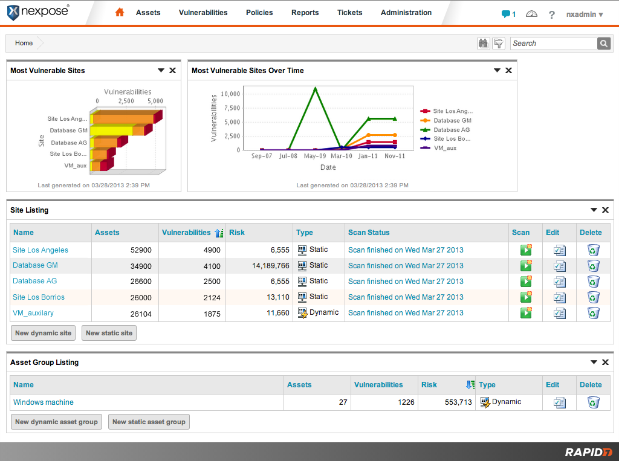Delete the VM_auxiliary site
Image resolution: width=619 pixels, height=461 pixels.
(x=592, y=313)
